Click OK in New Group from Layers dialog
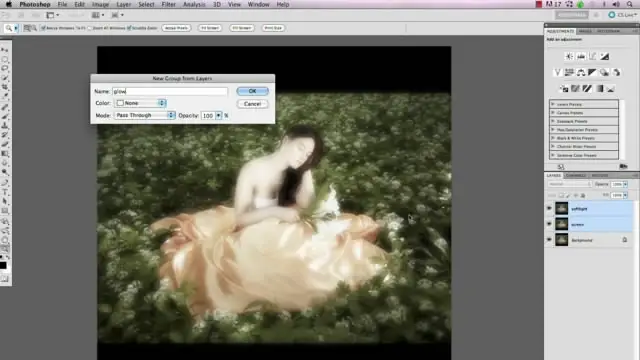This screenshot has height=360, width=640. [x=252, y=91]
